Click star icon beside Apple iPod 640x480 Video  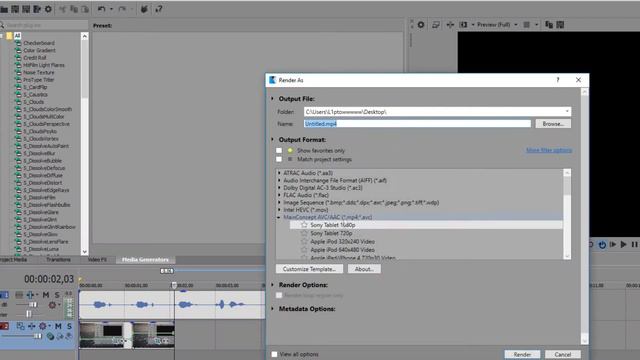(304, 250)
